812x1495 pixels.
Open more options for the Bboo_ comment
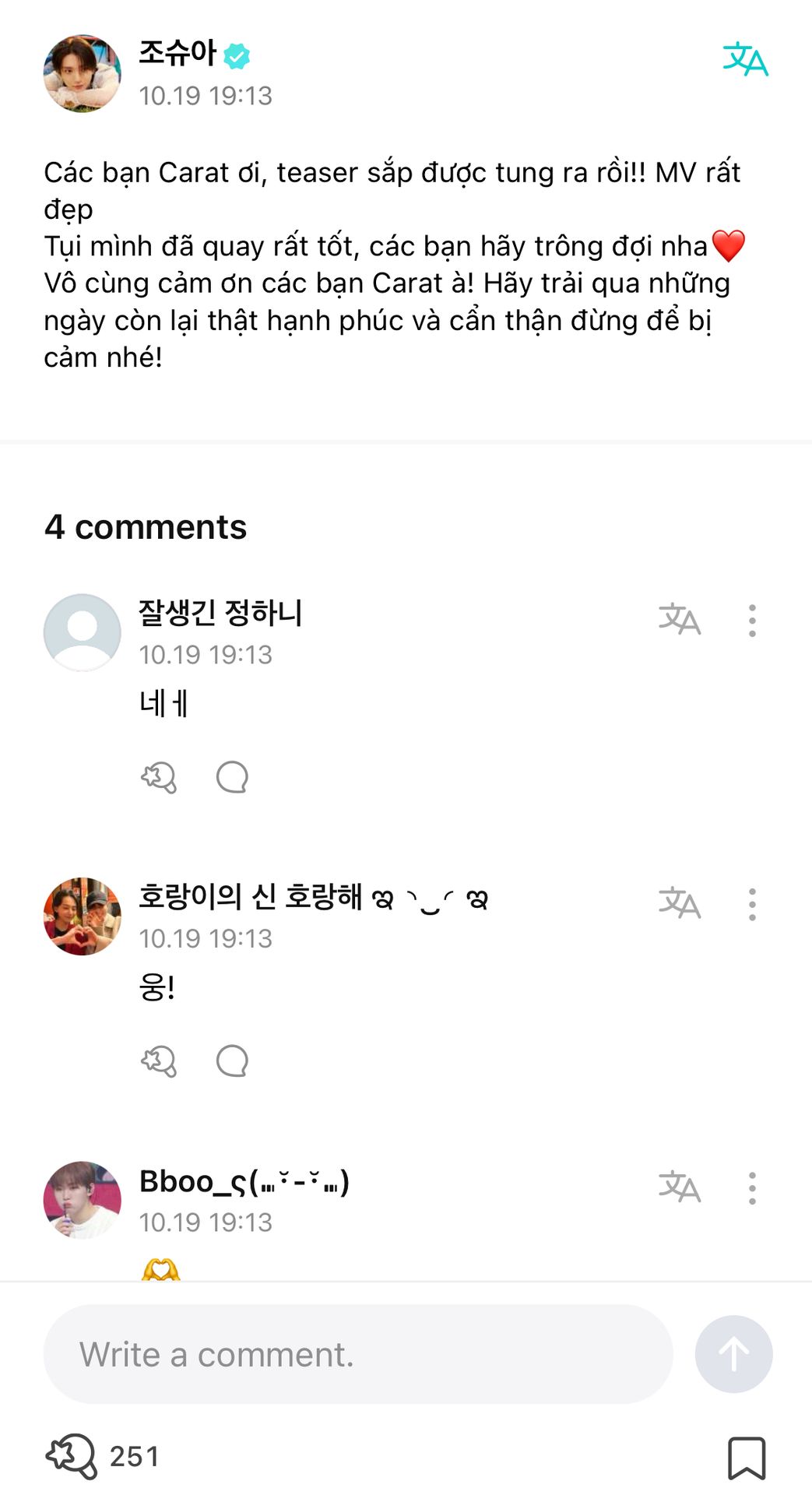coord(752,1187)
